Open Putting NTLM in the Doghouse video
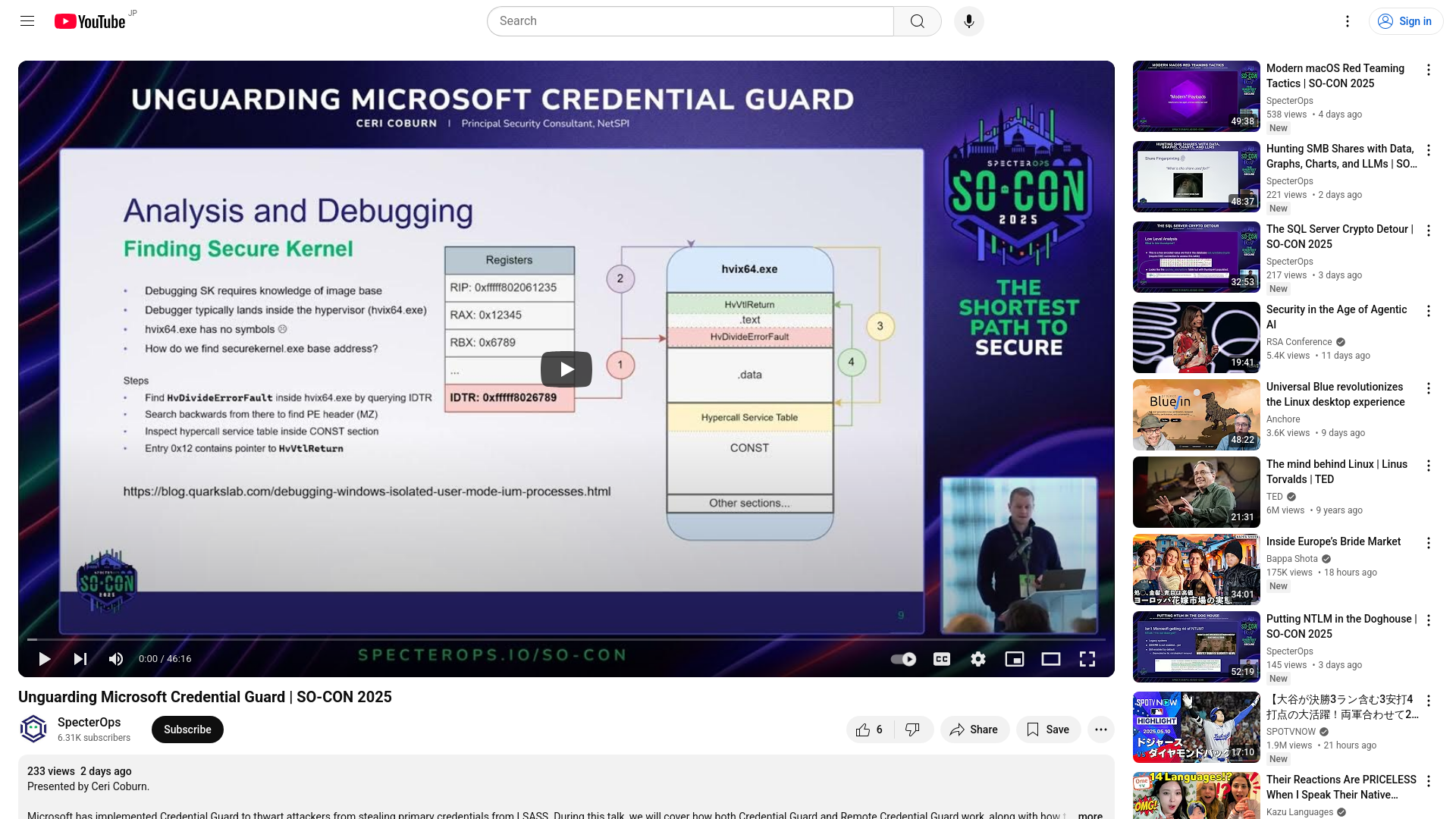1456x819 pixels. click(x=1341, y=626)
